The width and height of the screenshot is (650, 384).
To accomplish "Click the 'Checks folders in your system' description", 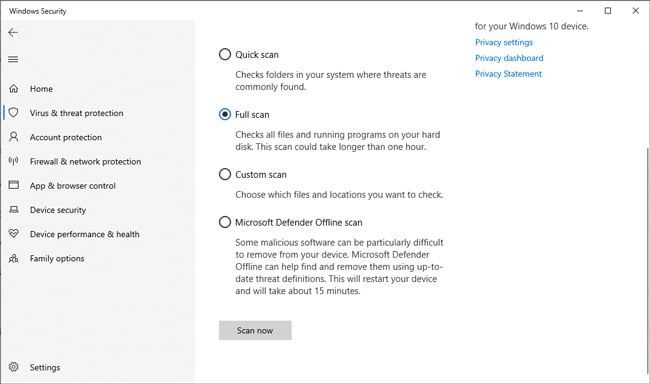I will pos(330,81).
